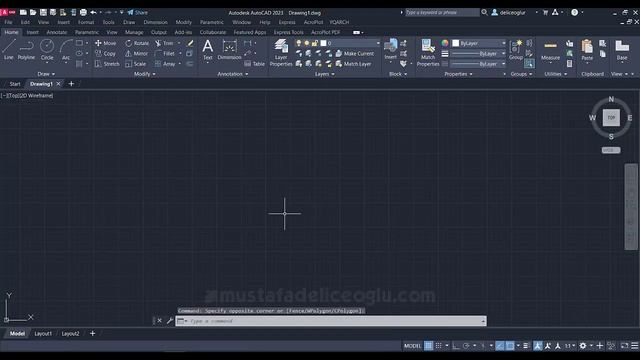Image resolution: width=640 pixels, height=360 pixels.
Task: Toggle MODEL space button in status bar
Action: click(412, 346)
